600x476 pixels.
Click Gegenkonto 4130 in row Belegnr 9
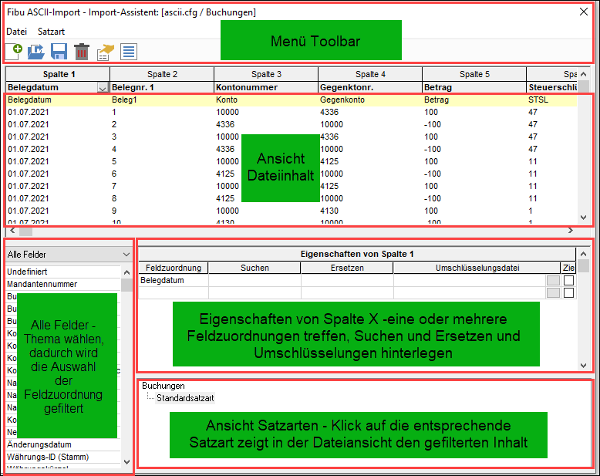coord(329,211)
